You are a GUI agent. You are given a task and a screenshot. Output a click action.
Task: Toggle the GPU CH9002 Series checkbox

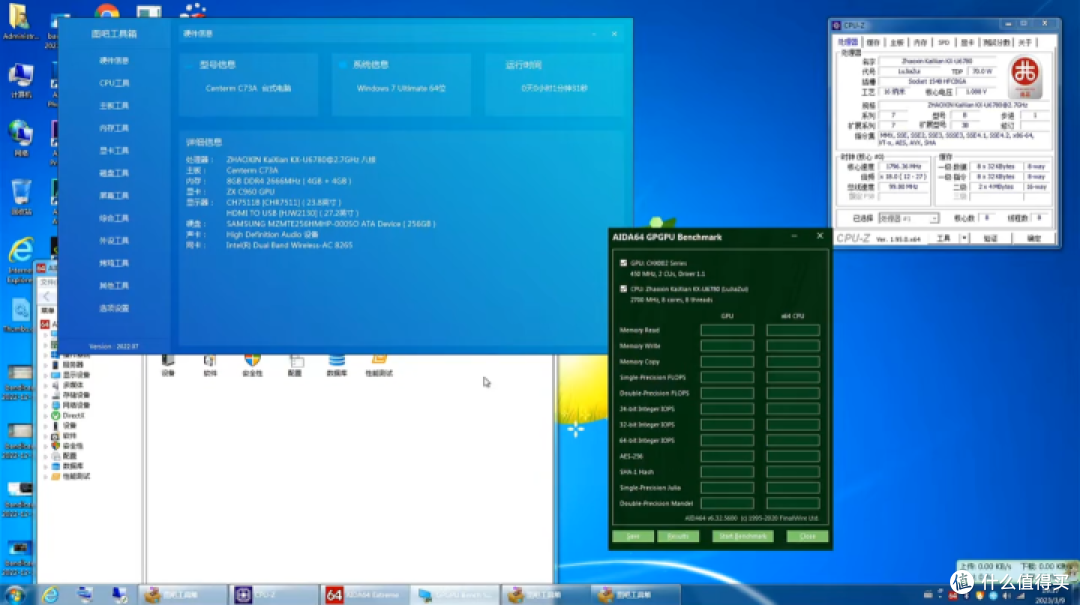(x=623, y=263)
